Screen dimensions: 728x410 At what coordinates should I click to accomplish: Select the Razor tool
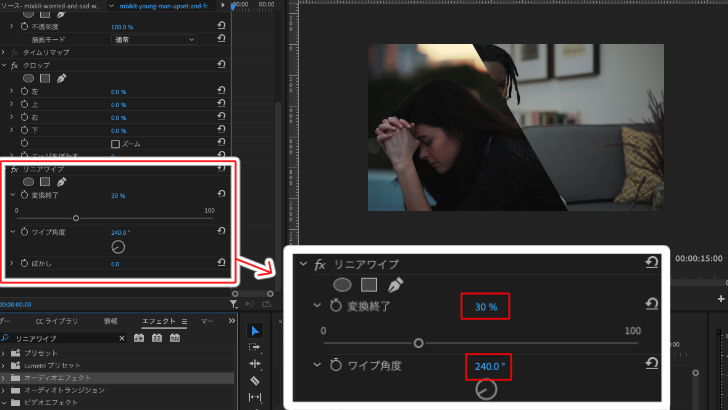click(x=254, y=380)
